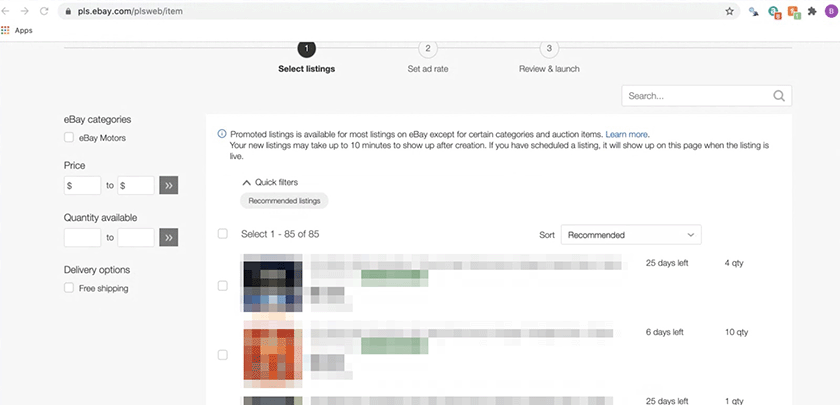The height and width of the screenshot is (405, 840).
Task: Click the teal extension icon with badge
Action: [x=775, y=11]
